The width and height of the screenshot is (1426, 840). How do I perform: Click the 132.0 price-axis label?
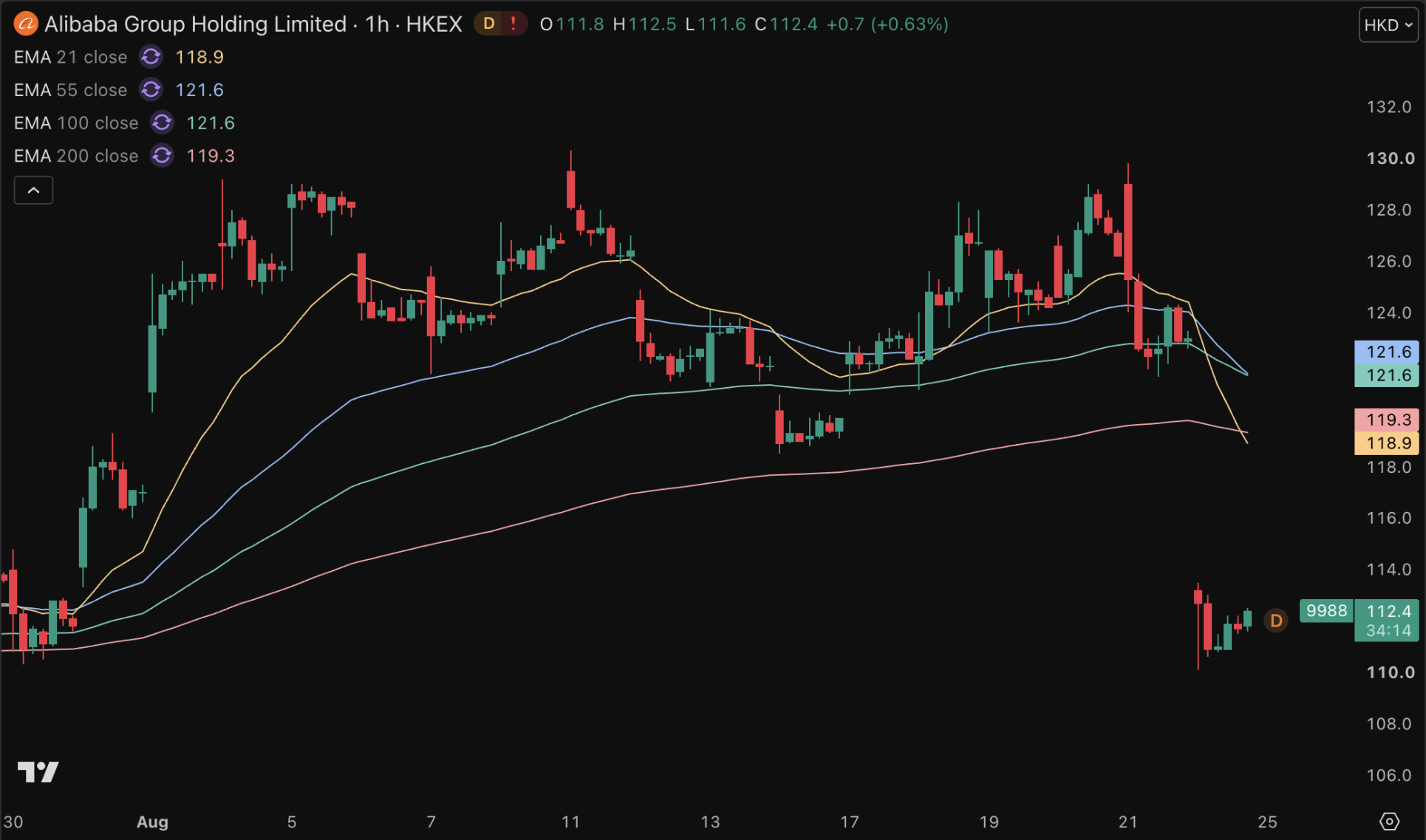(x=1389, y=107)
